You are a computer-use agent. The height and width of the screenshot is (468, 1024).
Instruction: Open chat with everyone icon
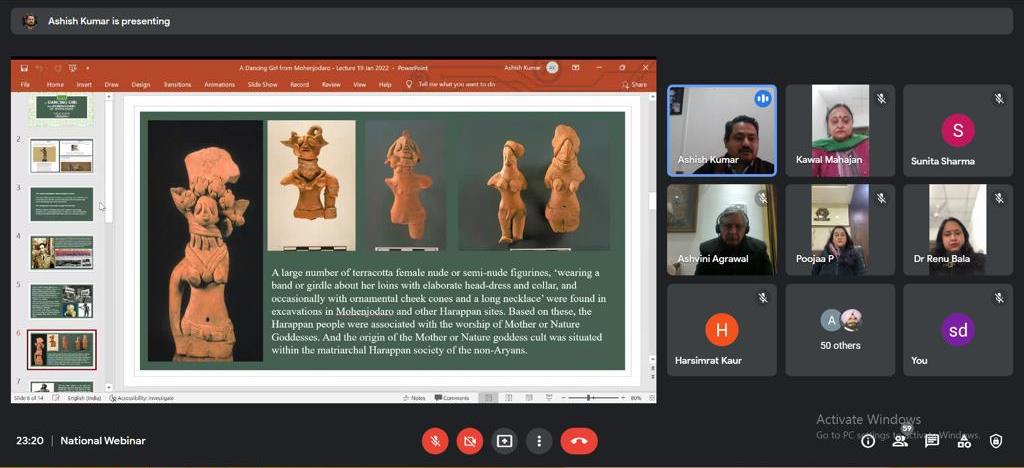pyautogui.click(x=932, y=441)
